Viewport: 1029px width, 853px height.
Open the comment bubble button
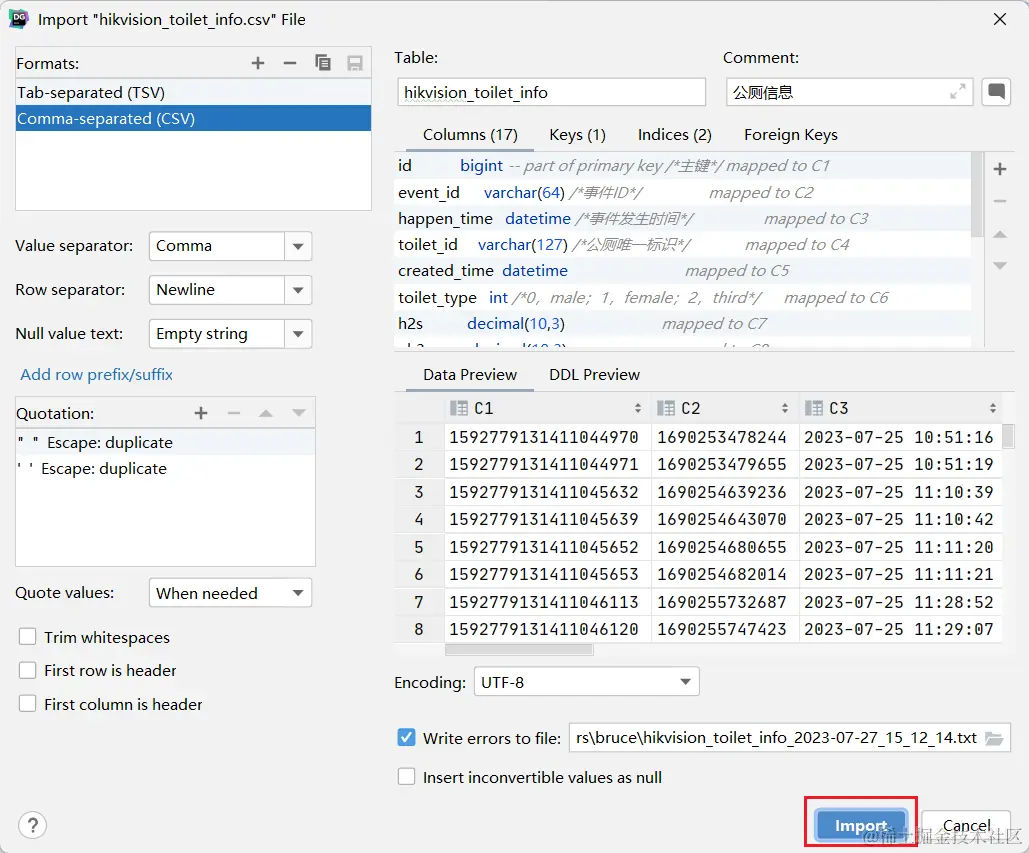pyautogui.click(x=996, y=91)
